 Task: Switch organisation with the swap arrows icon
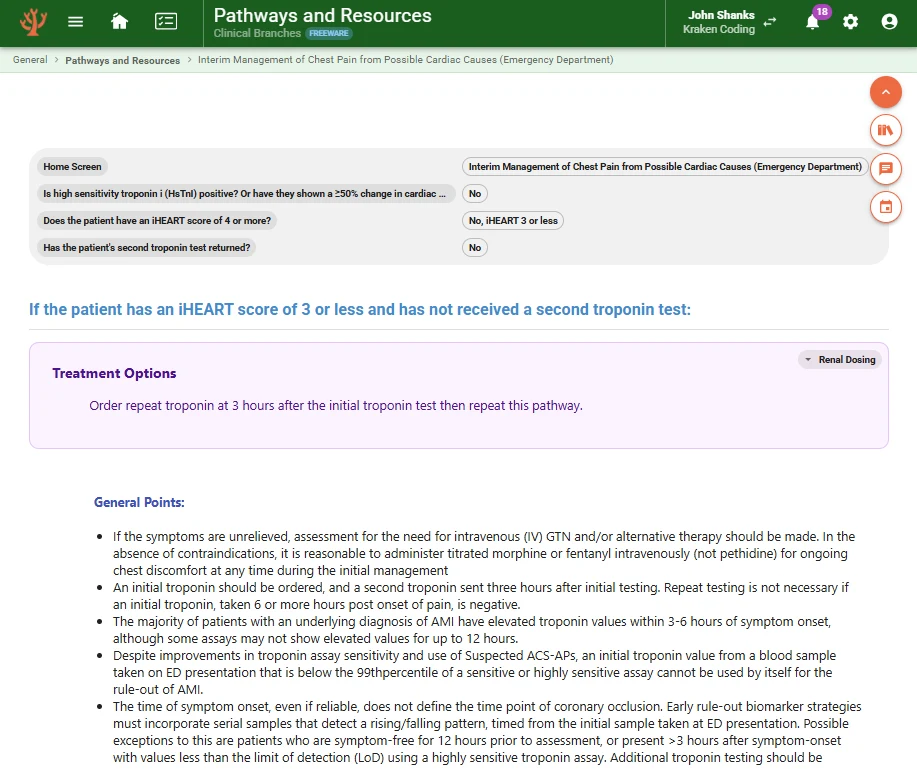pyautogui.click(x=770, y=22)
